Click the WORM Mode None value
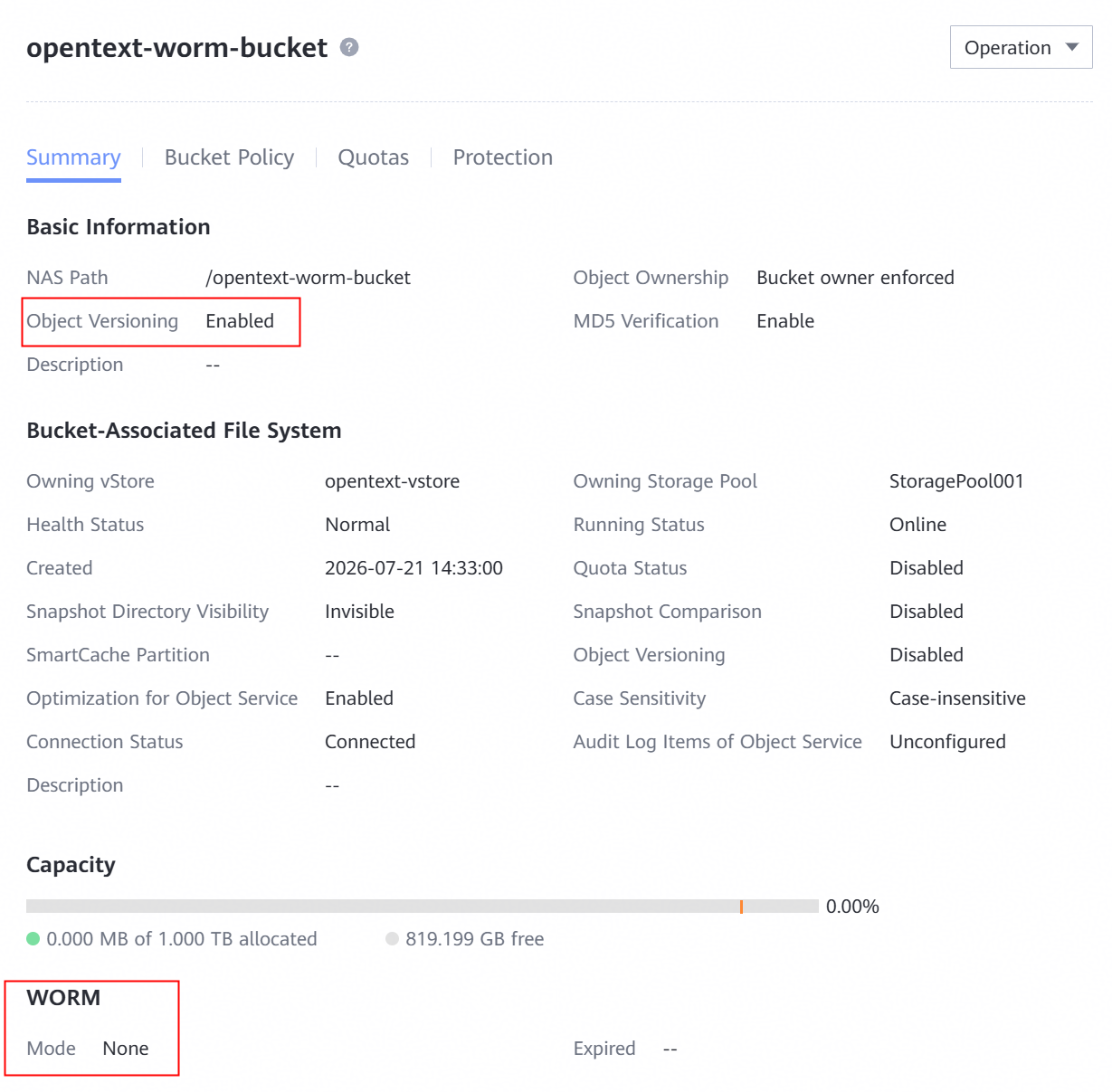The height and width of the screenshot is (1092, 1112). click(x=126, y=1049)
